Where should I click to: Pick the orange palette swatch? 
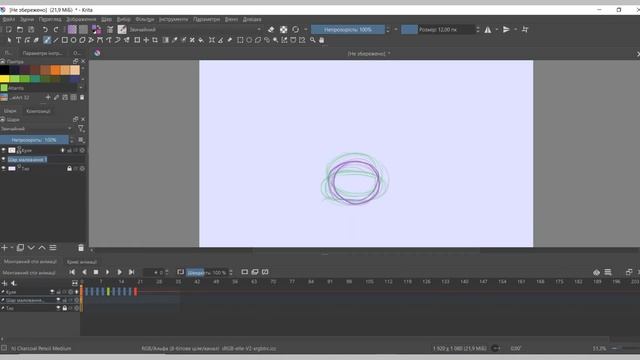tap(55, 70)
